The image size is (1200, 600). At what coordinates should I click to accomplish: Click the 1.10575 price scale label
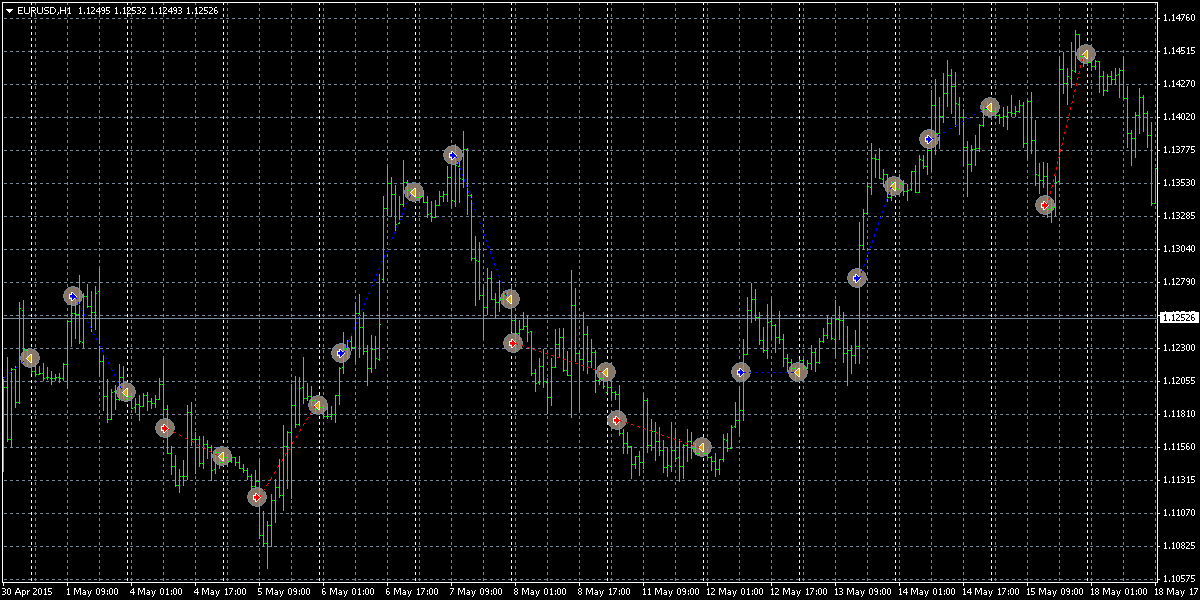(1179, 579)
